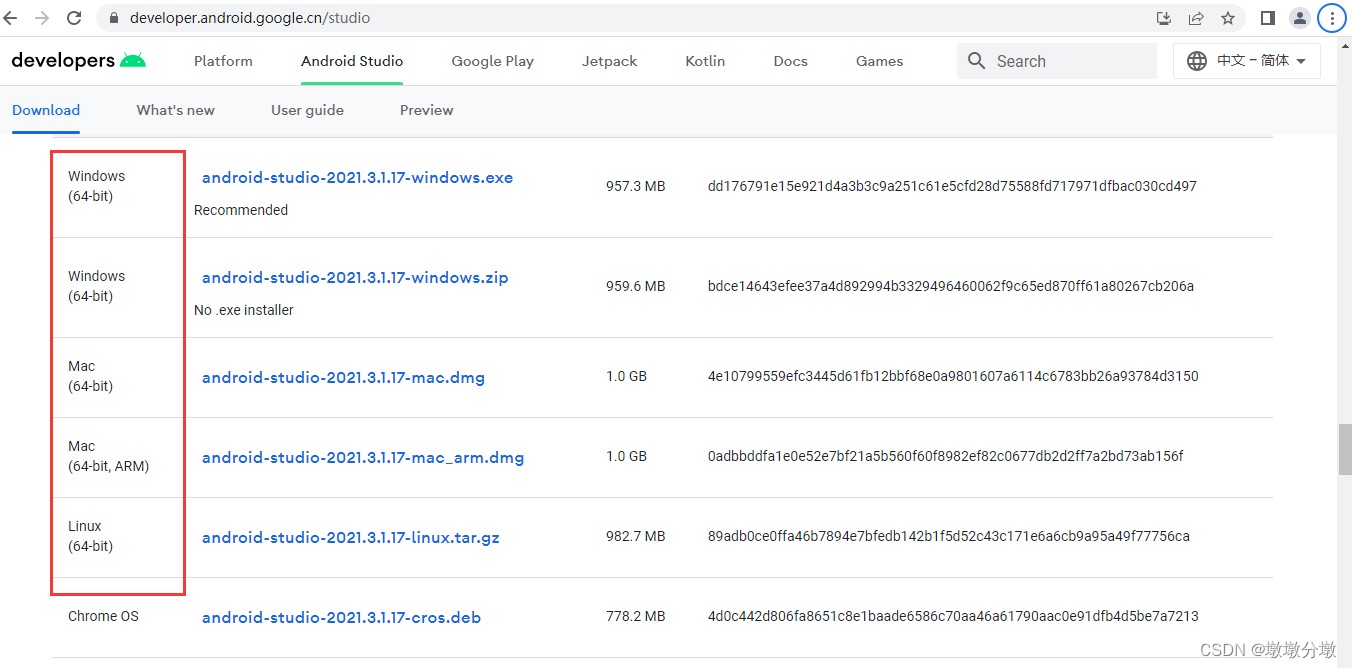Click the install app icon in address bar
1352x668 pixels.
[1164, 18]
